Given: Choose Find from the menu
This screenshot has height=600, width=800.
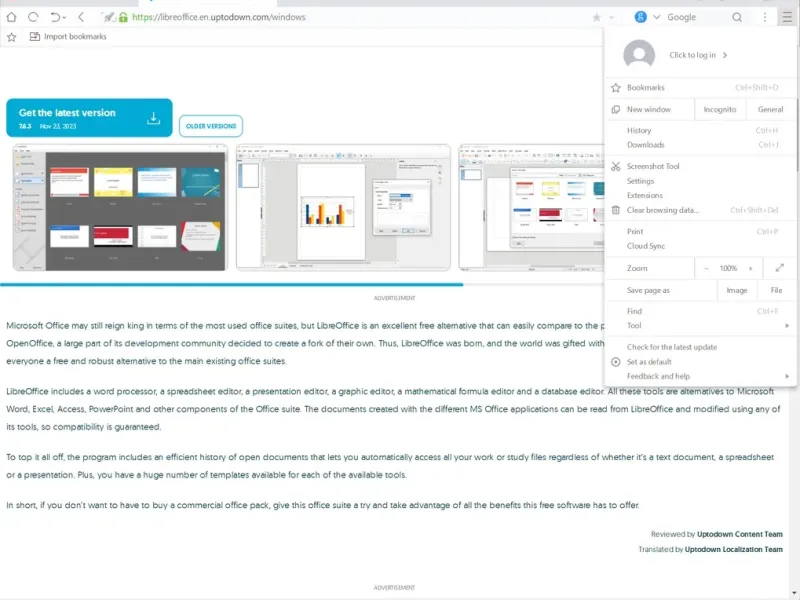Looking at the screenshot, I should 700,311.
